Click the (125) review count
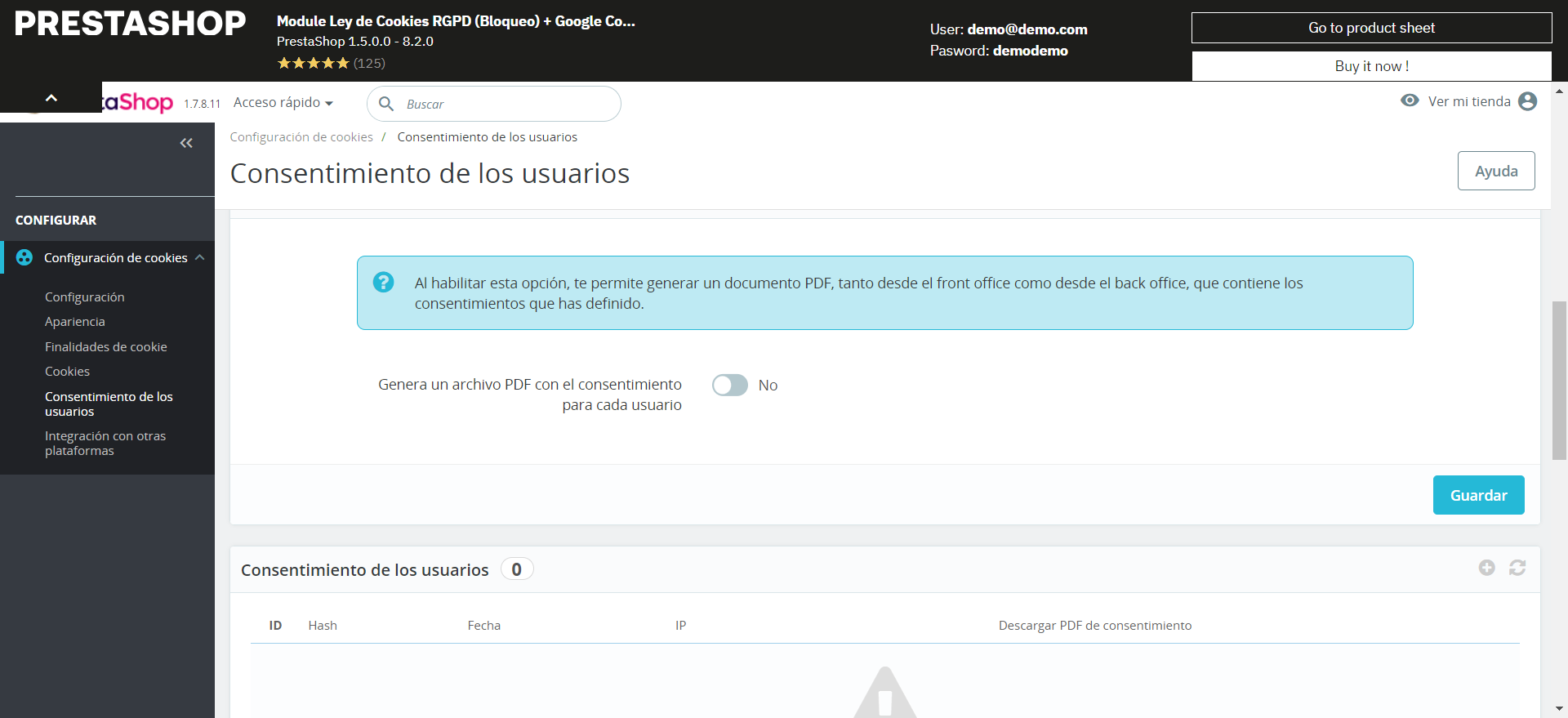 369,63
